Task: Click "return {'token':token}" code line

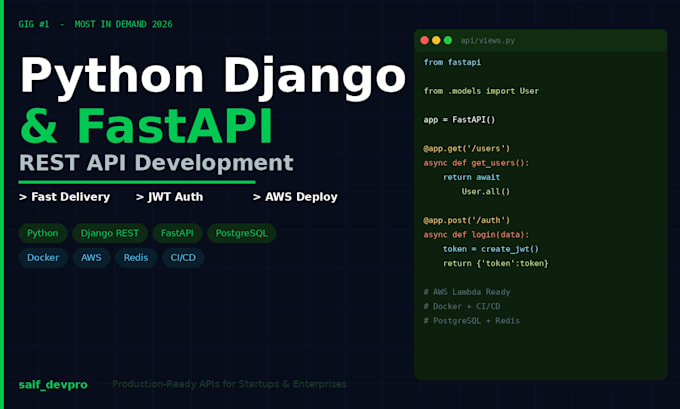Action: click(495, 263)
